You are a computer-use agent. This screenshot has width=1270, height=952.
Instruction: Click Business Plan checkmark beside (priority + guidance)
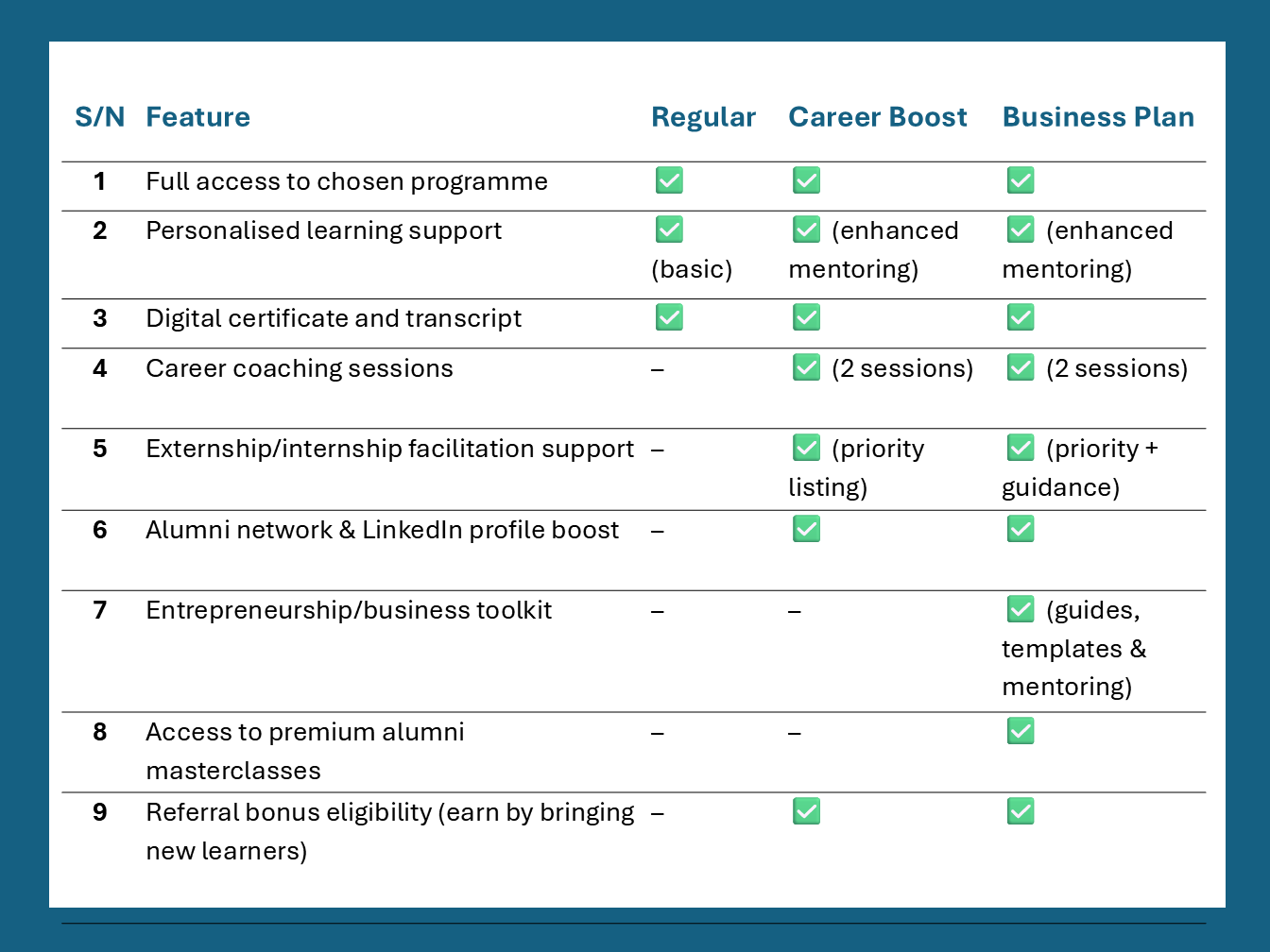pos(1021,448)
